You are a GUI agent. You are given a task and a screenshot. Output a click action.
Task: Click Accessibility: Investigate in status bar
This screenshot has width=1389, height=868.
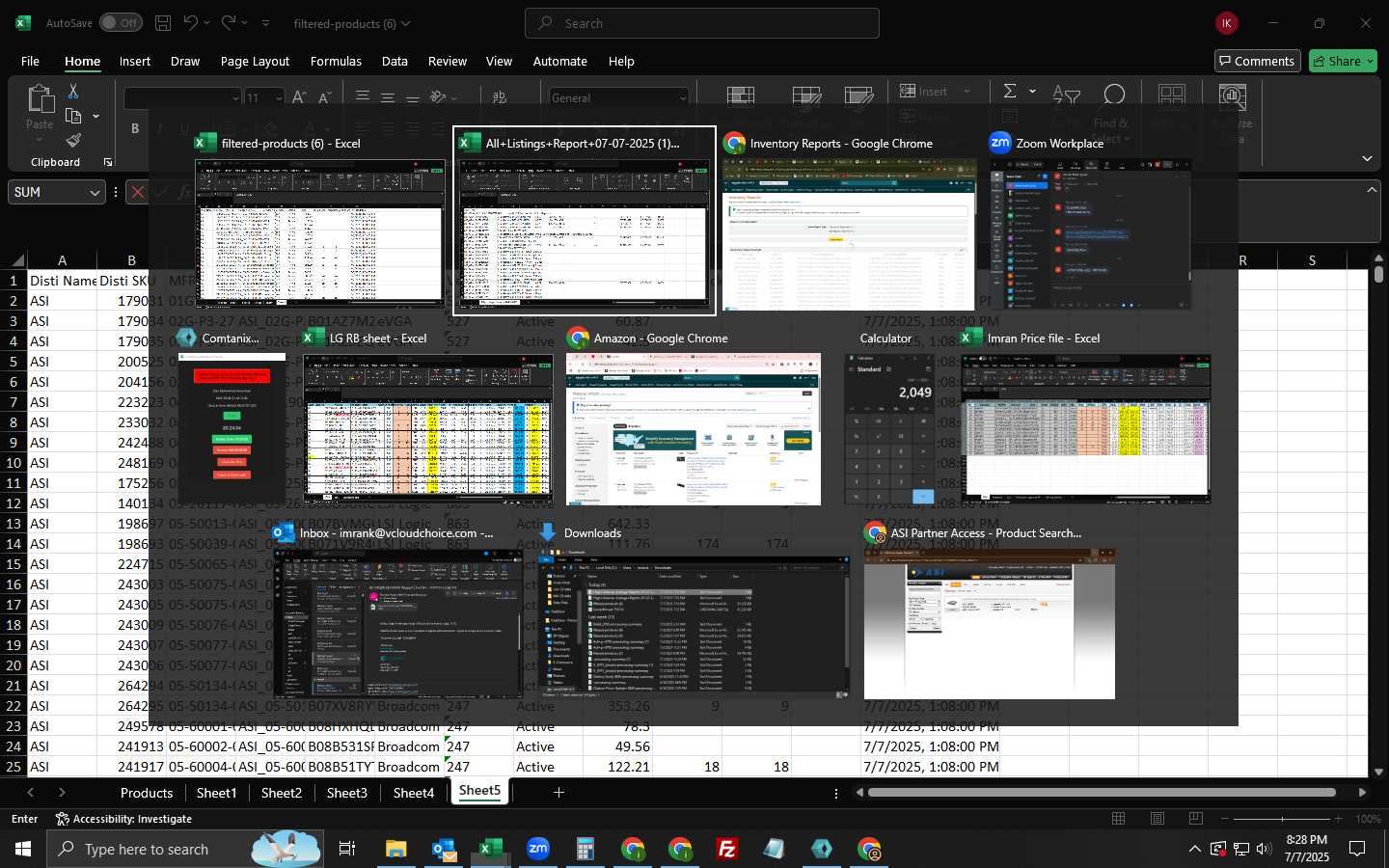(123, 819)
